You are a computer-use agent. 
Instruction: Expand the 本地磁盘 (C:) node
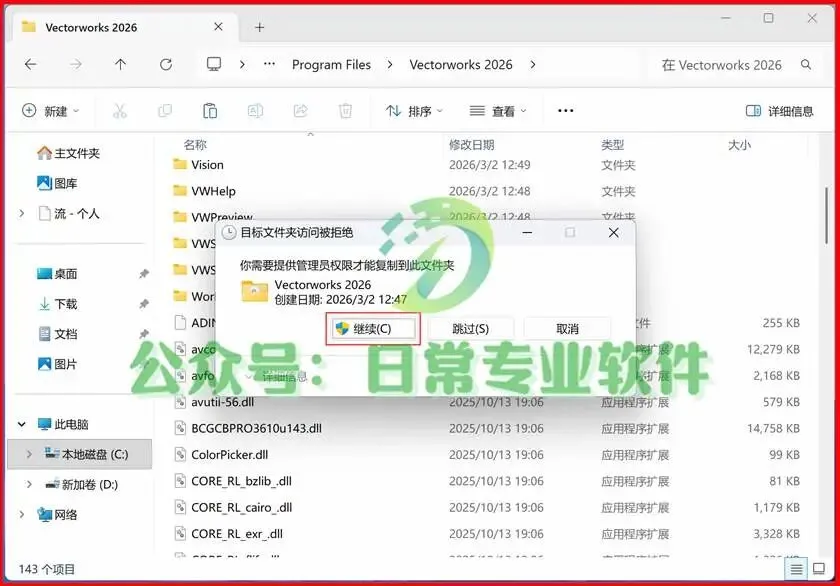pyautogui.click(x=29, y=454)
